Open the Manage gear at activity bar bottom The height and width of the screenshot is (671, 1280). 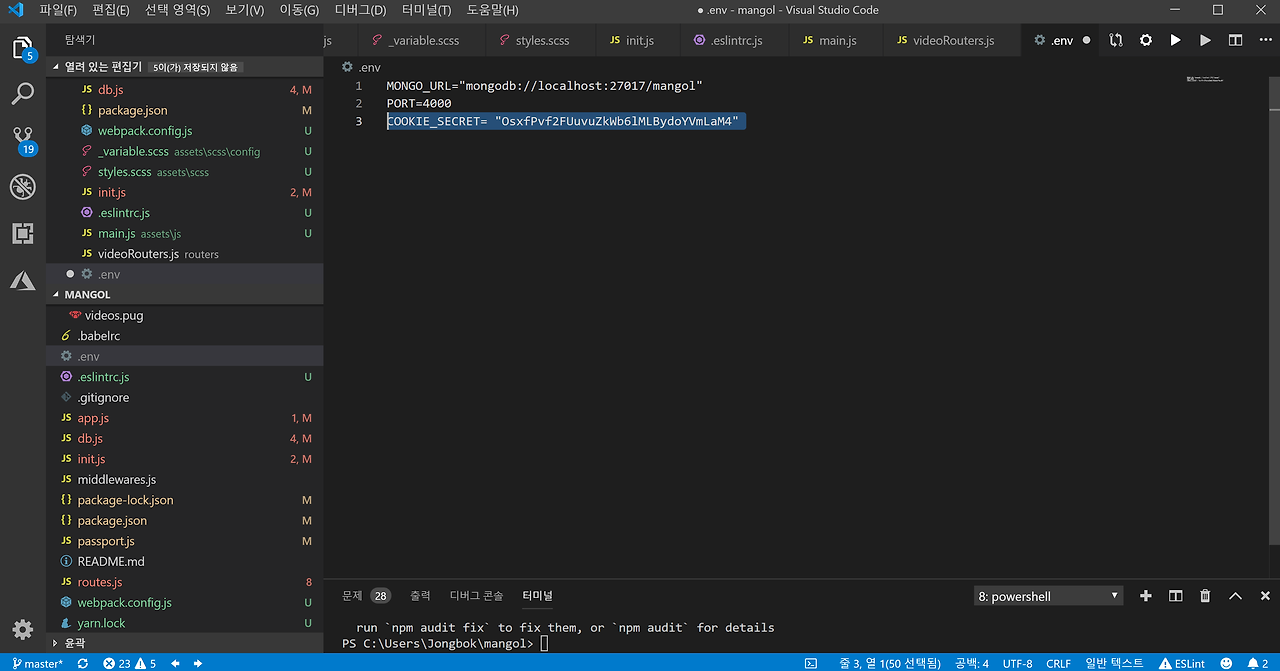[22, 629]
